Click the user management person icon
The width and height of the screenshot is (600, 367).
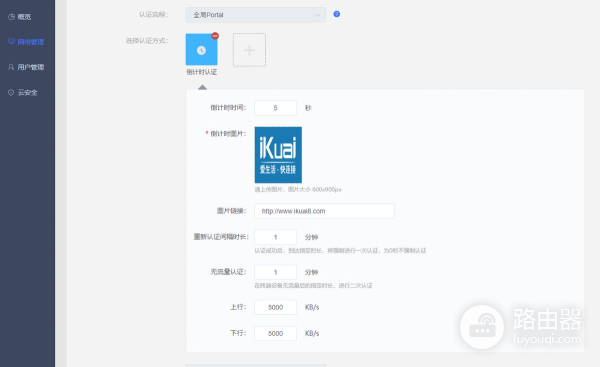pos(11,67)
